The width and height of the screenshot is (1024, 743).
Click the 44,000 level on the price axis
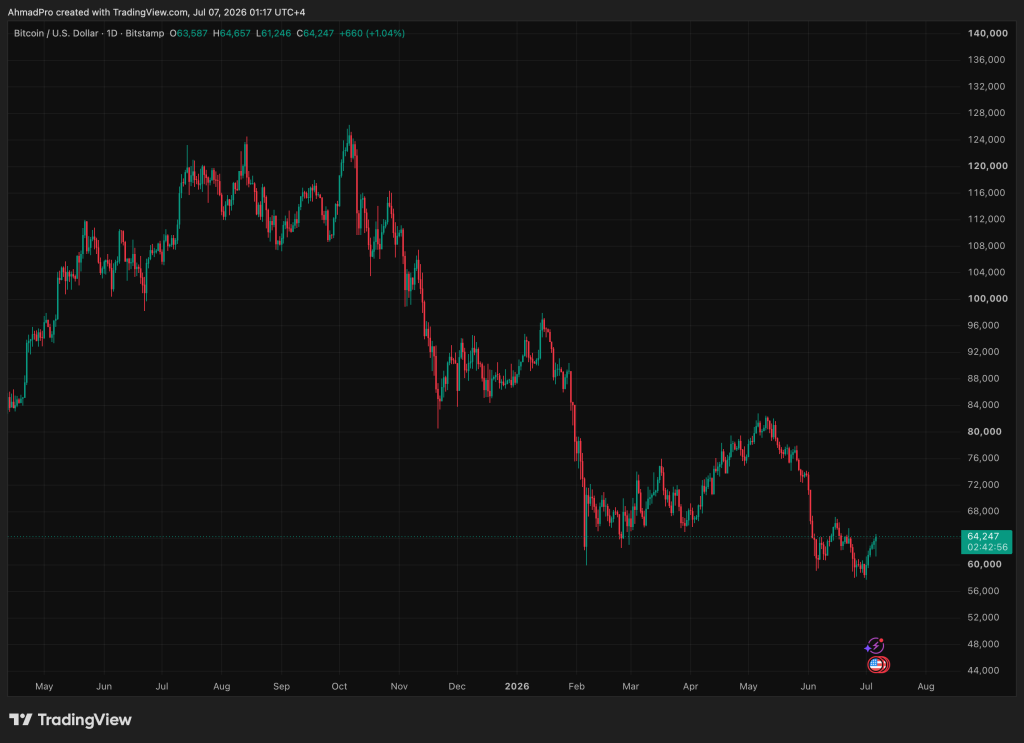pyautogui.click(x=983, y=670)
